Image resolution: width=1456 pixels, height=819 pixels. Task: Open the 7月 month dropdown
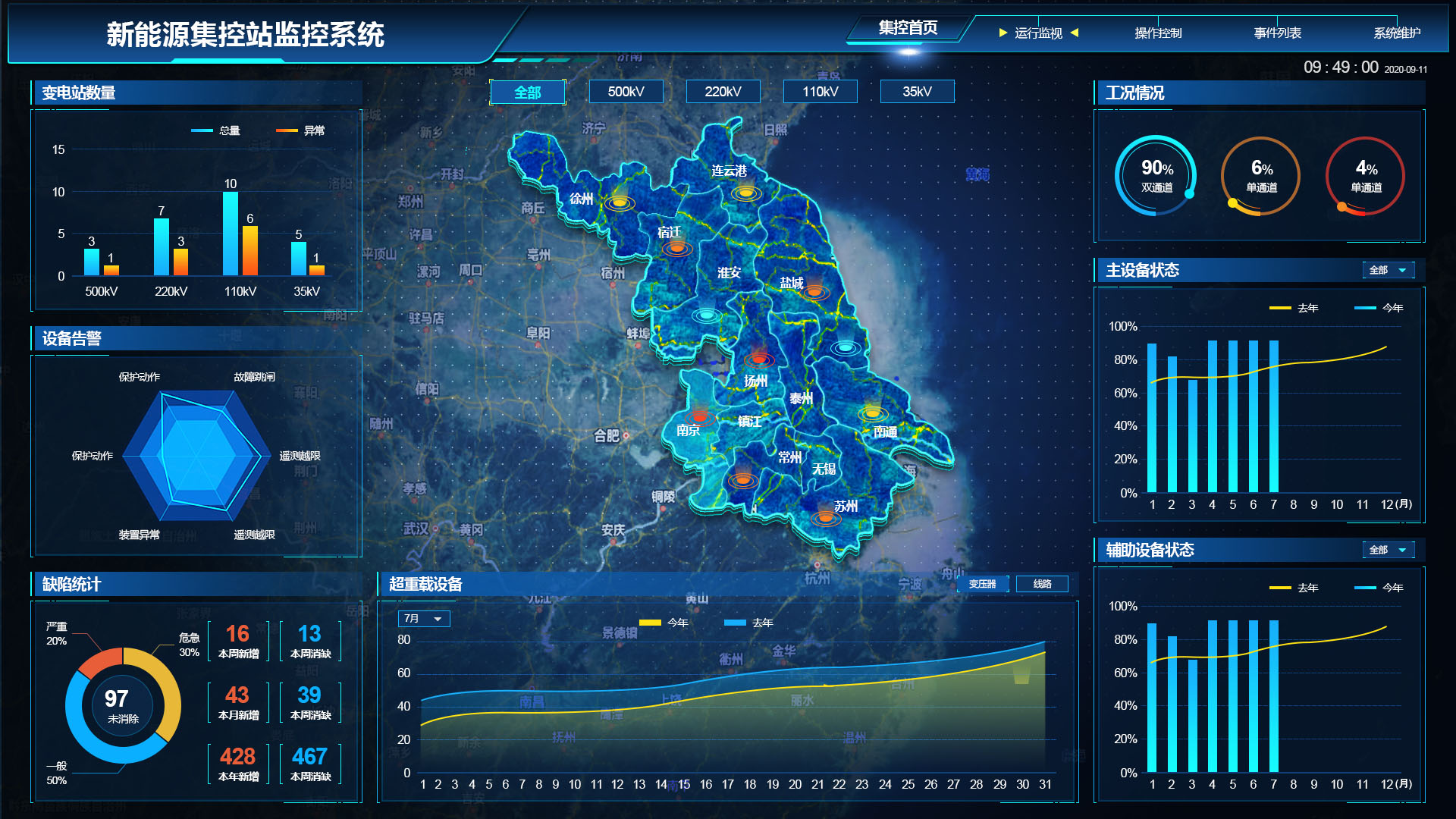(x=423, y=619)
